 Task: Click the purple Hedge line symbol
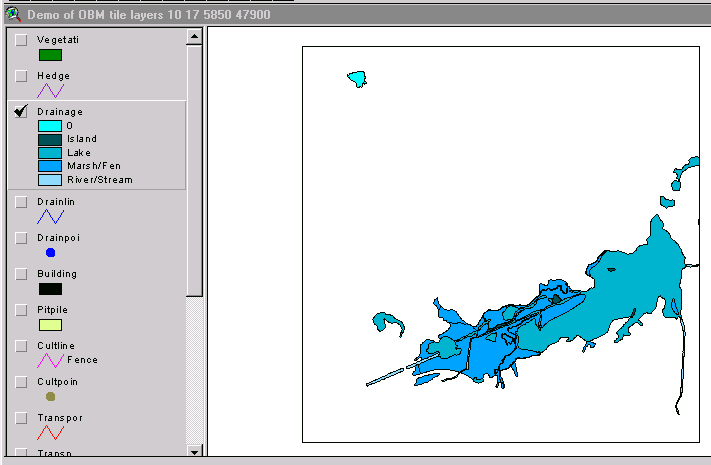pyautogui.click(x=50, y=91)
